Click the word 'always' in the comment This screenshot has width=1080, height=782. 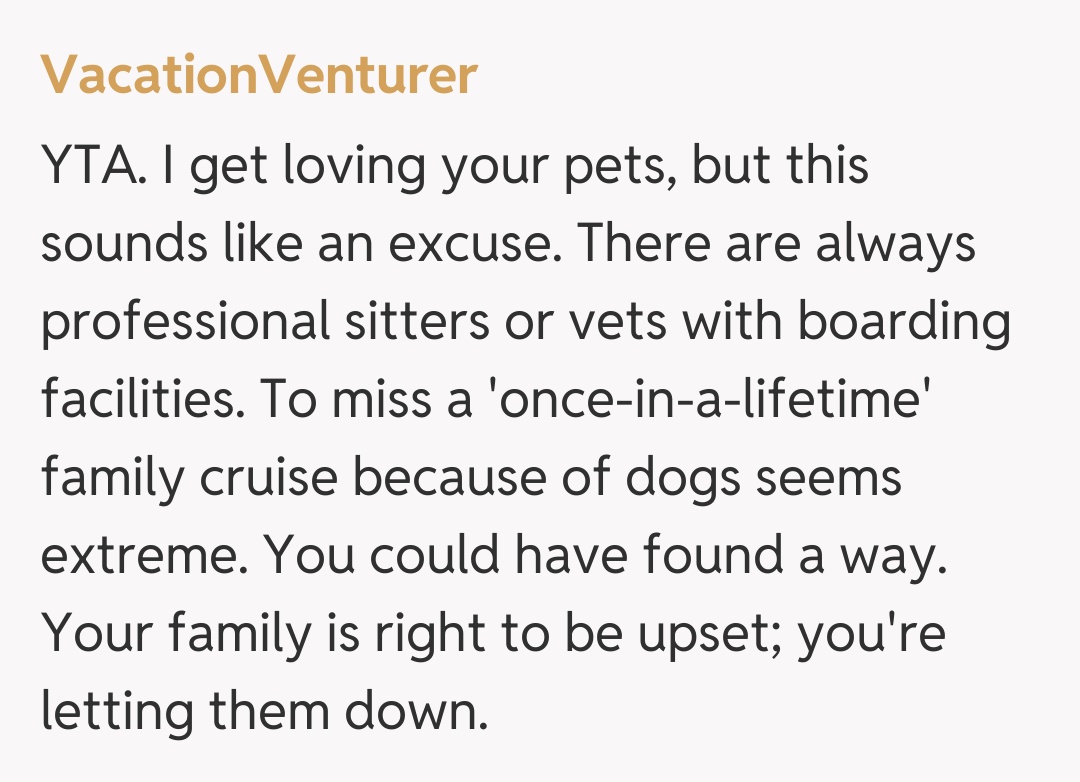[x=895, y=244]
